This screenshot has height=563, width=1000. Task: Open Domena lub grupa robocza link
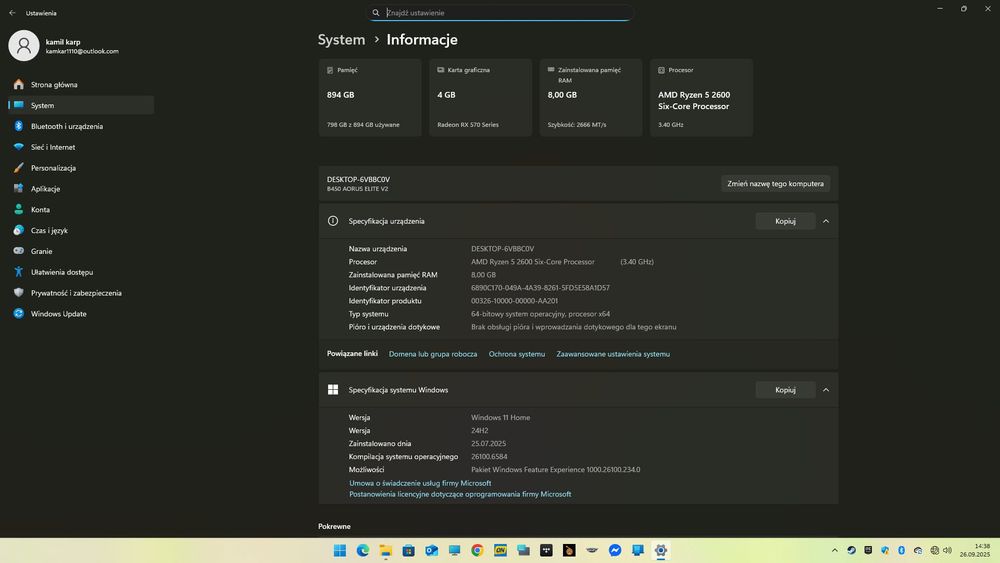pos(432,354)
